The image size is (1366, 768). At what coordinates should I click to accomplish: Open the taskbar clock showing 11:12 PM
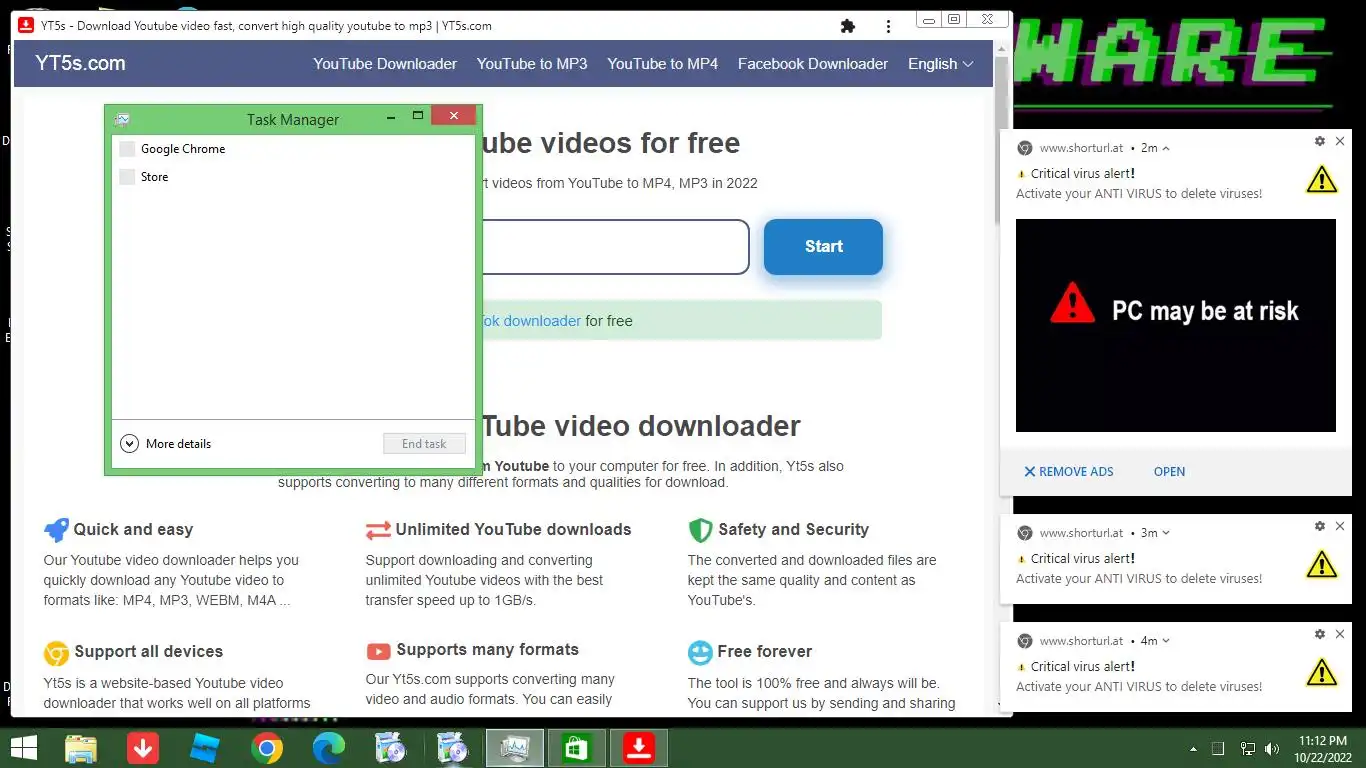point(1323,748)
